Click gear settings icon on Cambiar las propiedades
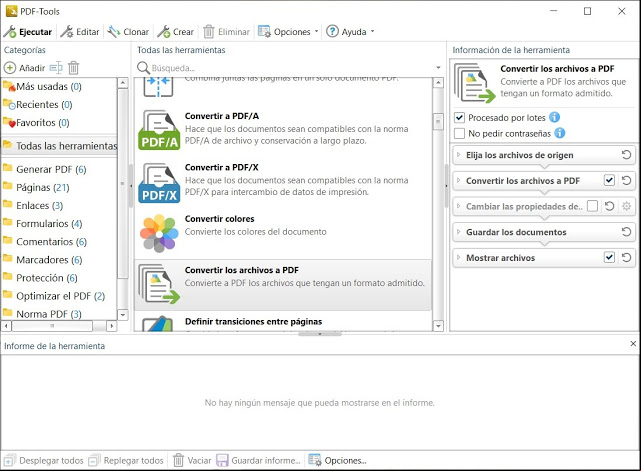 [626, 206]
